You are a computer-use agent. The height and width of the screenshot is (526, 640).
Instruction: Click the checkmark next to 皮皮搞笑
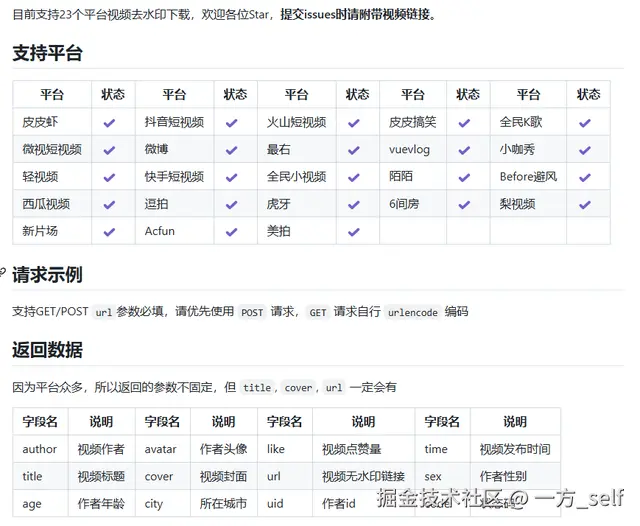point(464,123)
